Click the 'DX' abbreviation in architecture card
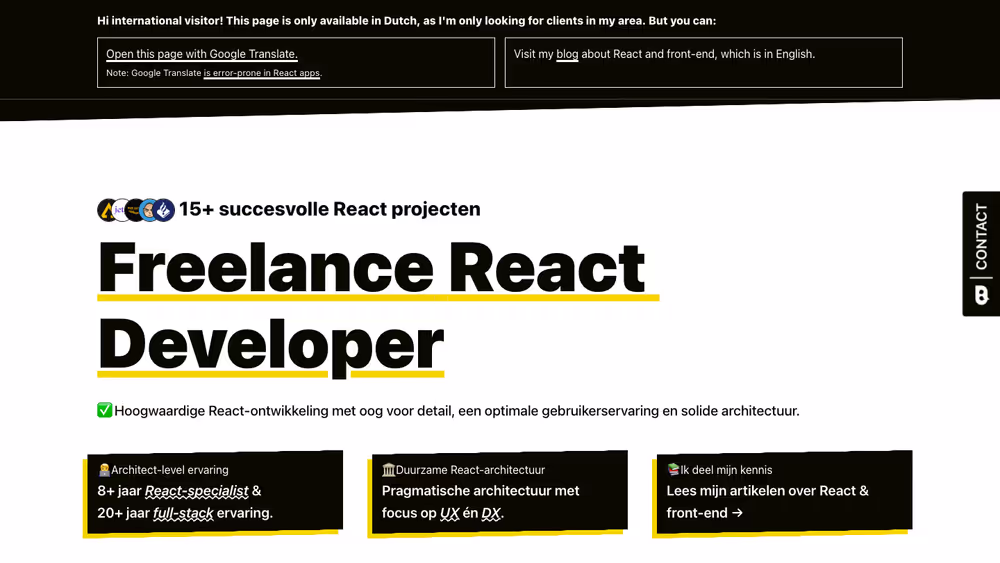This screenshot has width=1000, height=563. coord(491,513)
